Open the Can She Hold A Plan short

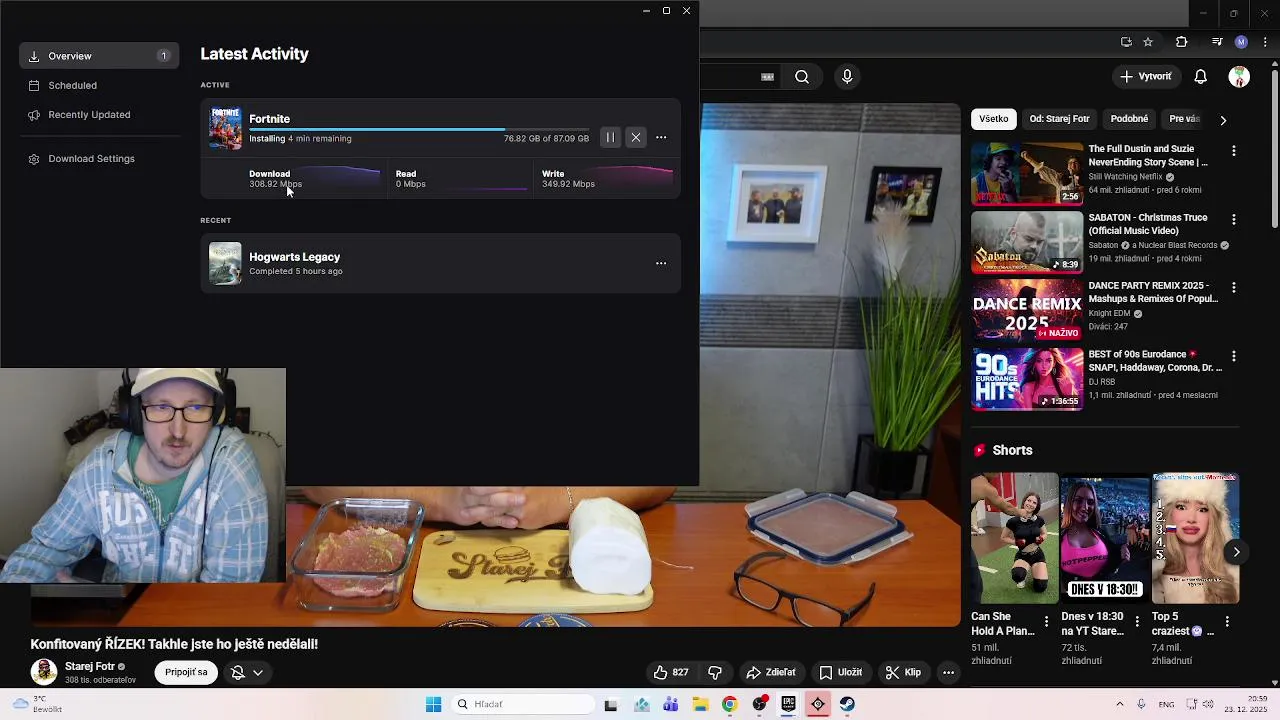pyautogui.click(x=1014, y=538)
